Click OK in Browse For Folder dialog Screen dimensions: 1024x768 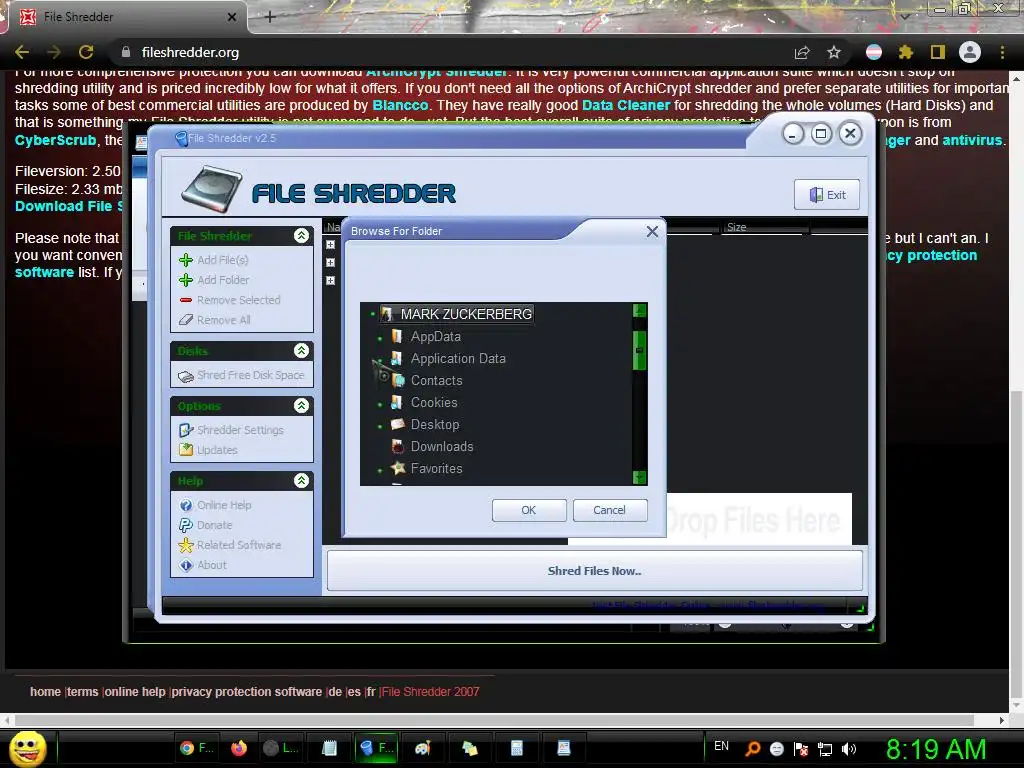[529, 510]
